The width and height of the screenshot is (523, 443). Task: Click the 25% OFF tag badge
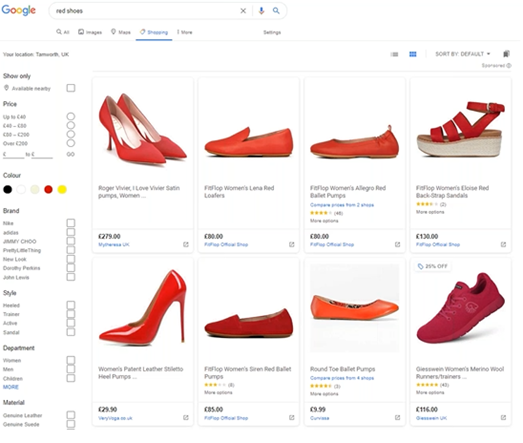tap(433, 266)
